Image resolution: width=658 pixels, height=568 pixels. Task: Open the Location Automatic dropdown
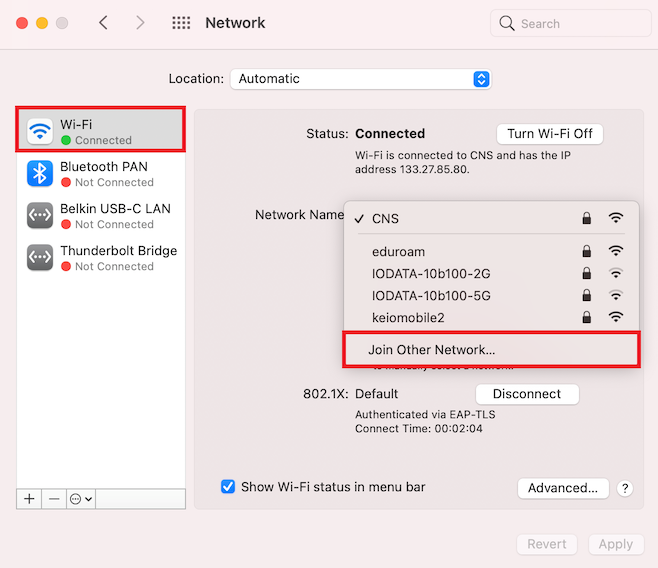point(361,79)
